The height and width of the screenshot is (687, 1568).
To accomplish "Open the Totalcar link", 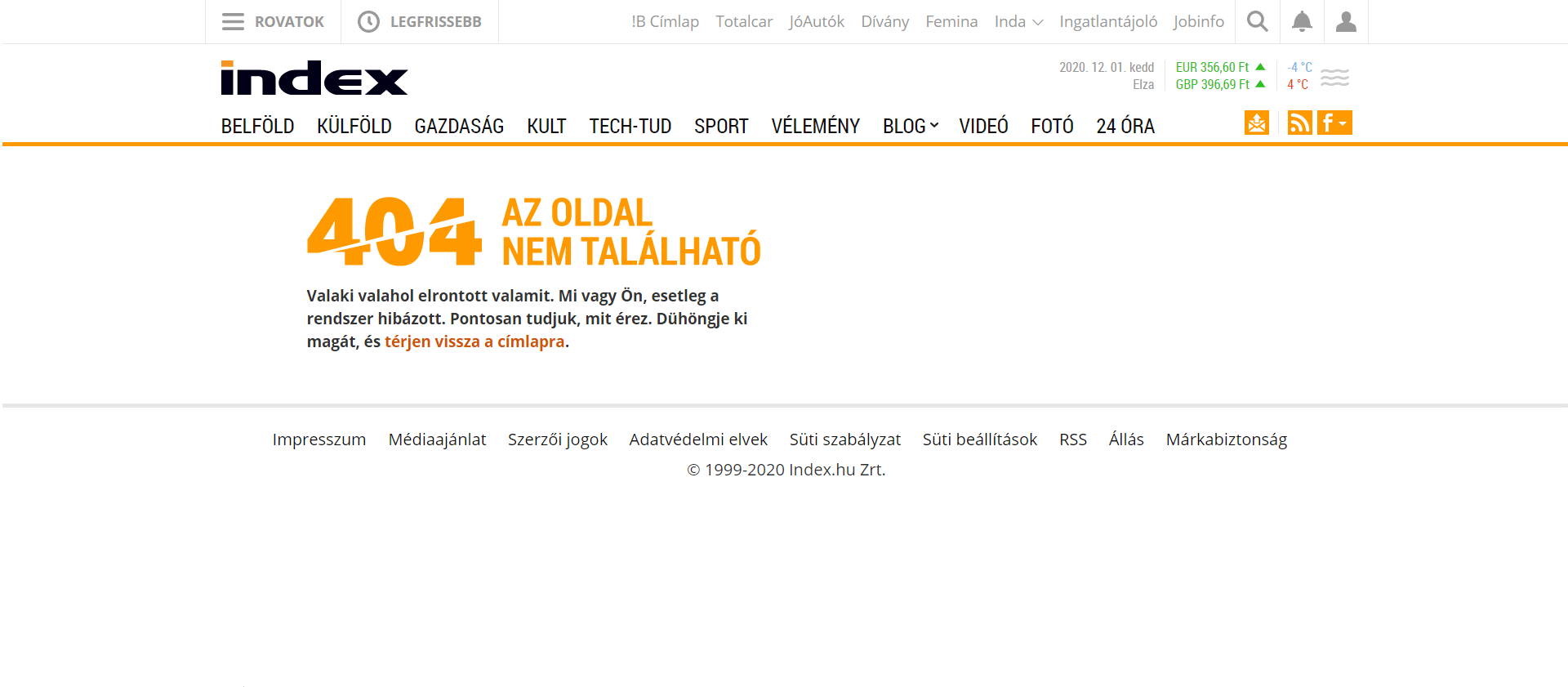I will (744, 22).
